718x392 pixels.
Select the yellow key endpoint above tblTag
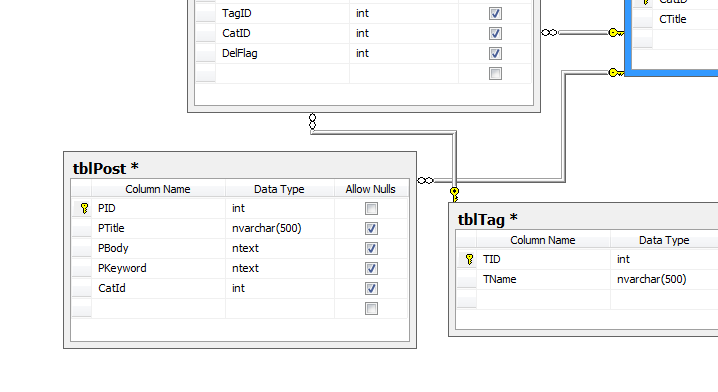454,194
